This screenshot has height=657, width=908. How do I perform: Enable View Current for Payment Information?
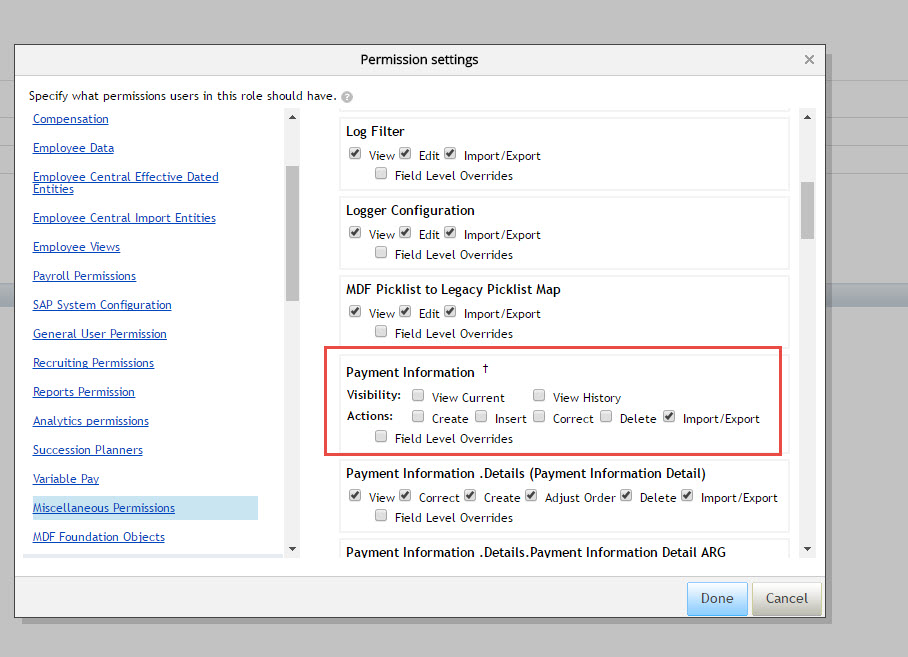[x=418, y=395]
